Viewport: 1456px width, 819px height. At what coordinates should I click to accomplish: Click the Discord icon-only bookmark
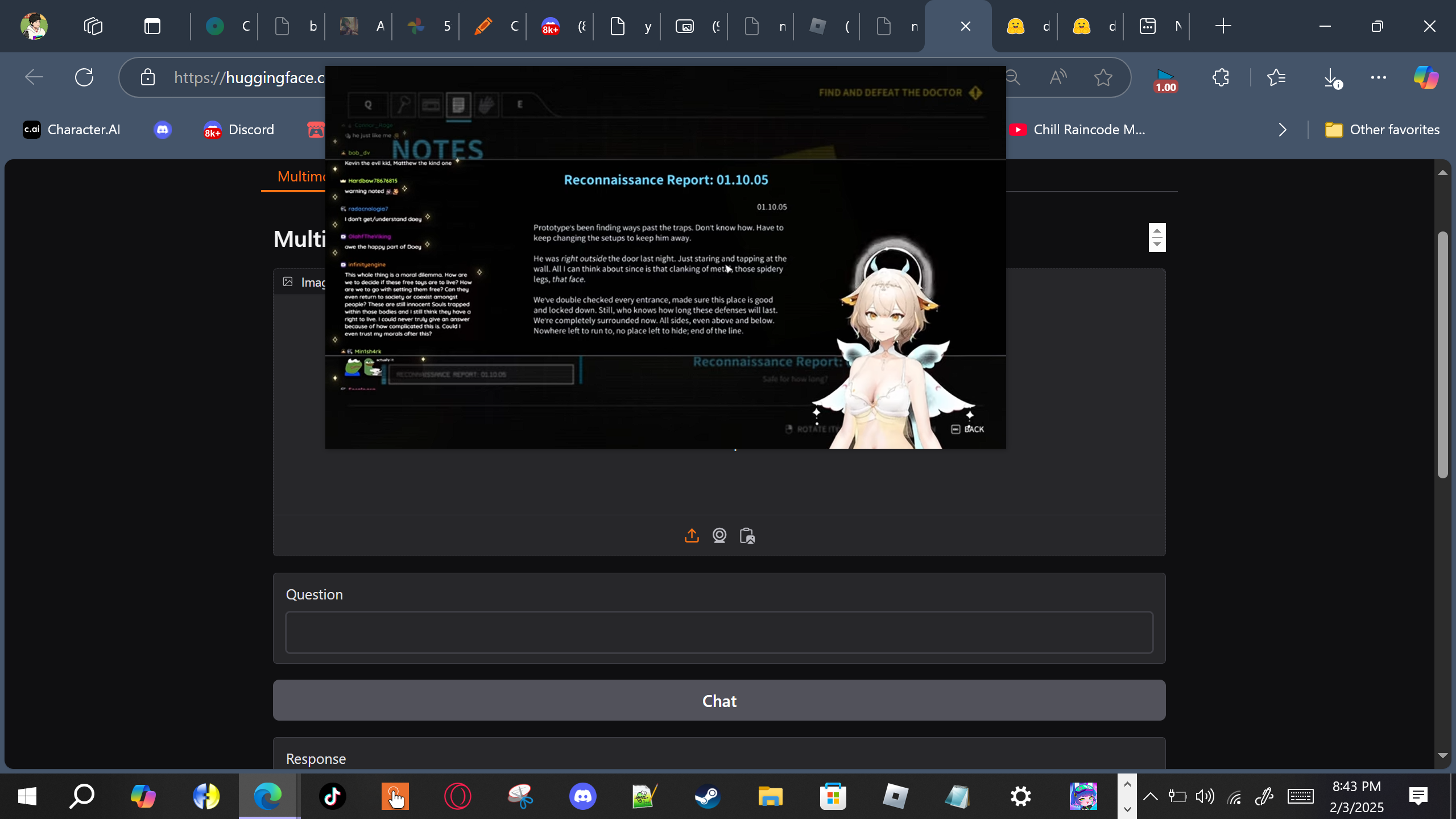click(x=163, y=130)
